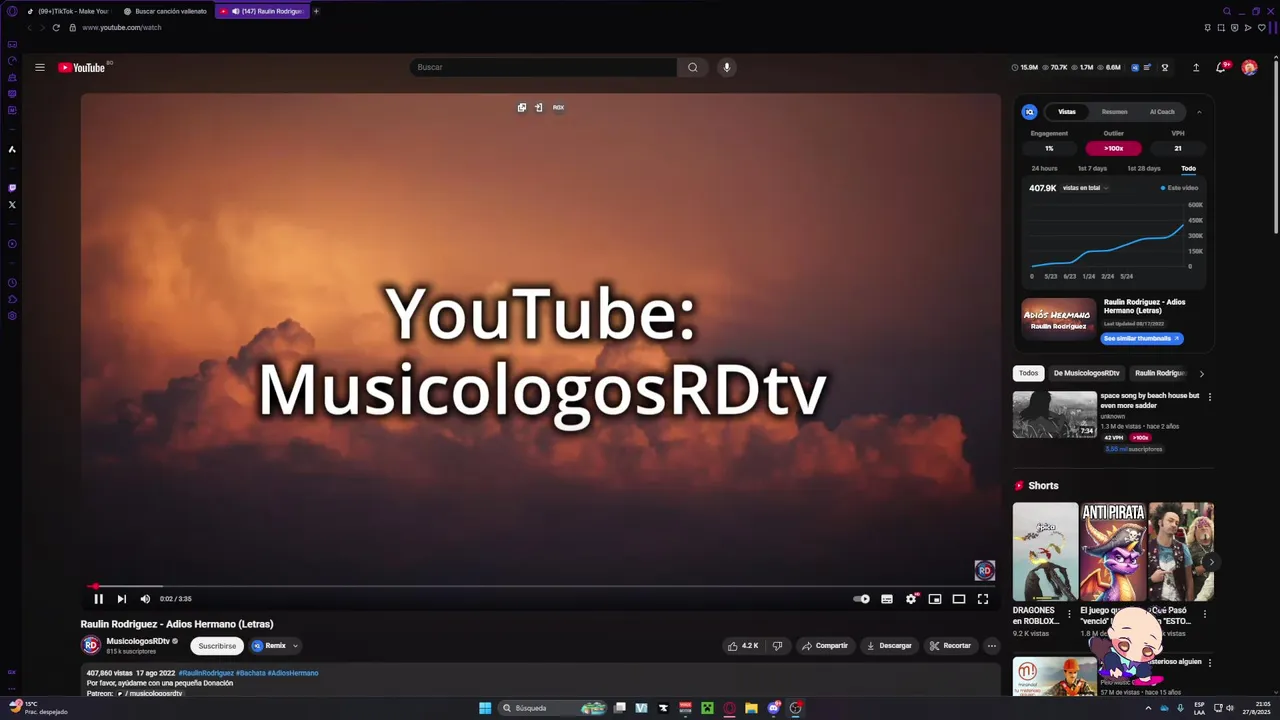Select the 24 hours range
The image size is (1280, 720).
pyautogui.click(x=1044, y=168)
